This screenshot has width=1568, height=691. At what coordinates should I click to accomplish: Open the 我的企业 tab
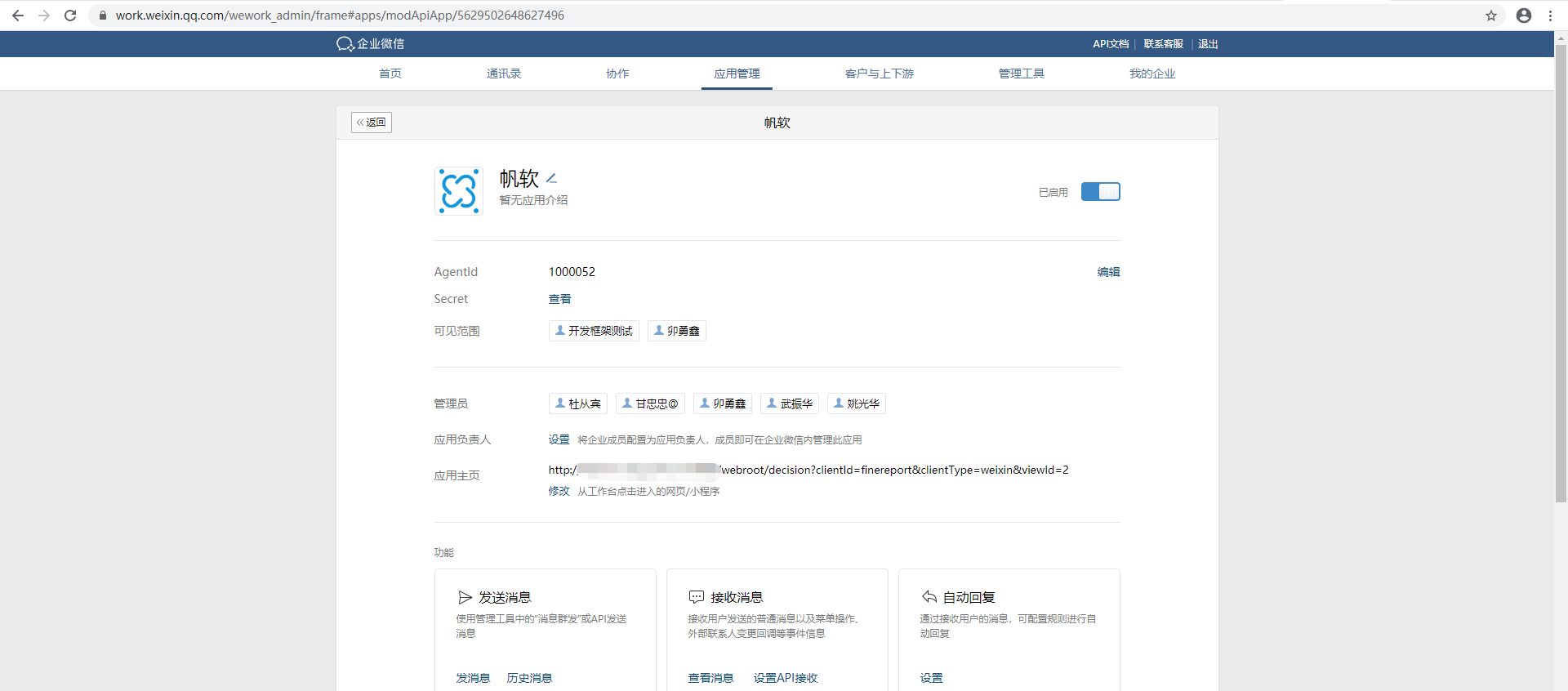(x=1152, y=74)
